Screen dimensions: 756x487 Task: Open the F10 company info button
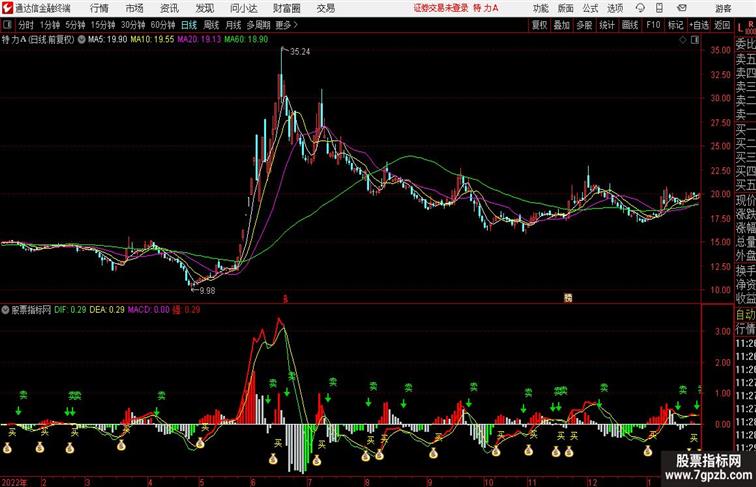click(x=653, y=25)
